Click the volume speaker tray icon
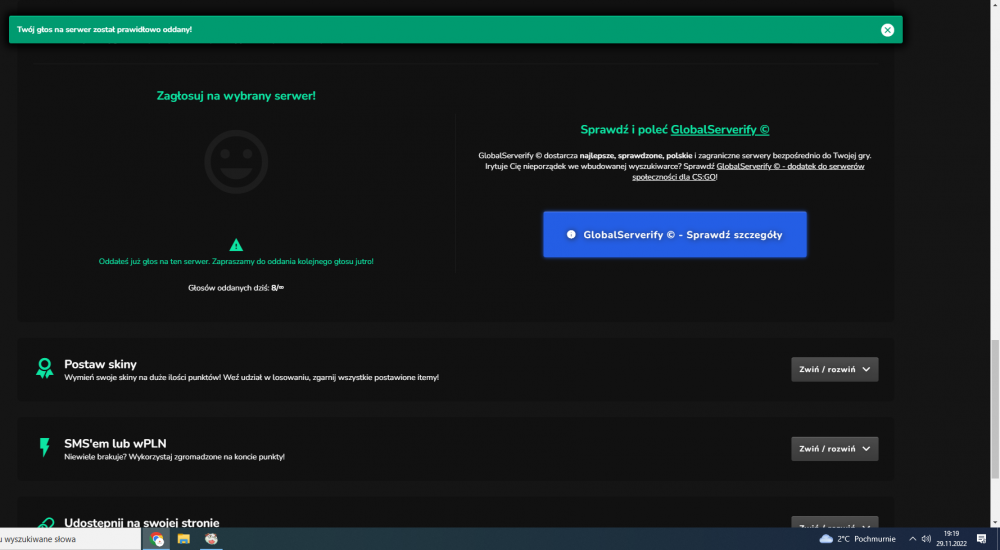Viewport: 1000px width, 550px height. (926, 539)
